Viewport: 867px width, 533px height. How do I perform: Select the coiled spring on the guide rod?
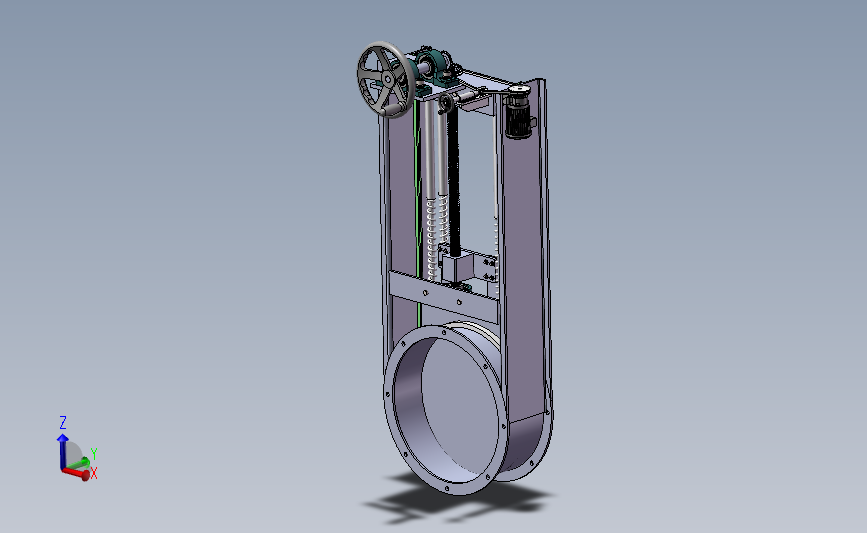click(431, 241)
